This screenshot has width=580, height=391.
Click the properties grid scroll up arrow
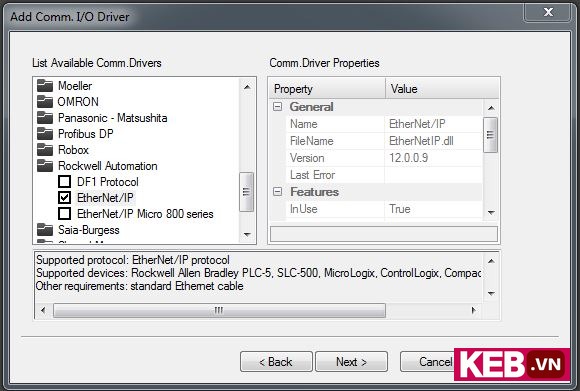click(x=491, y=108)
